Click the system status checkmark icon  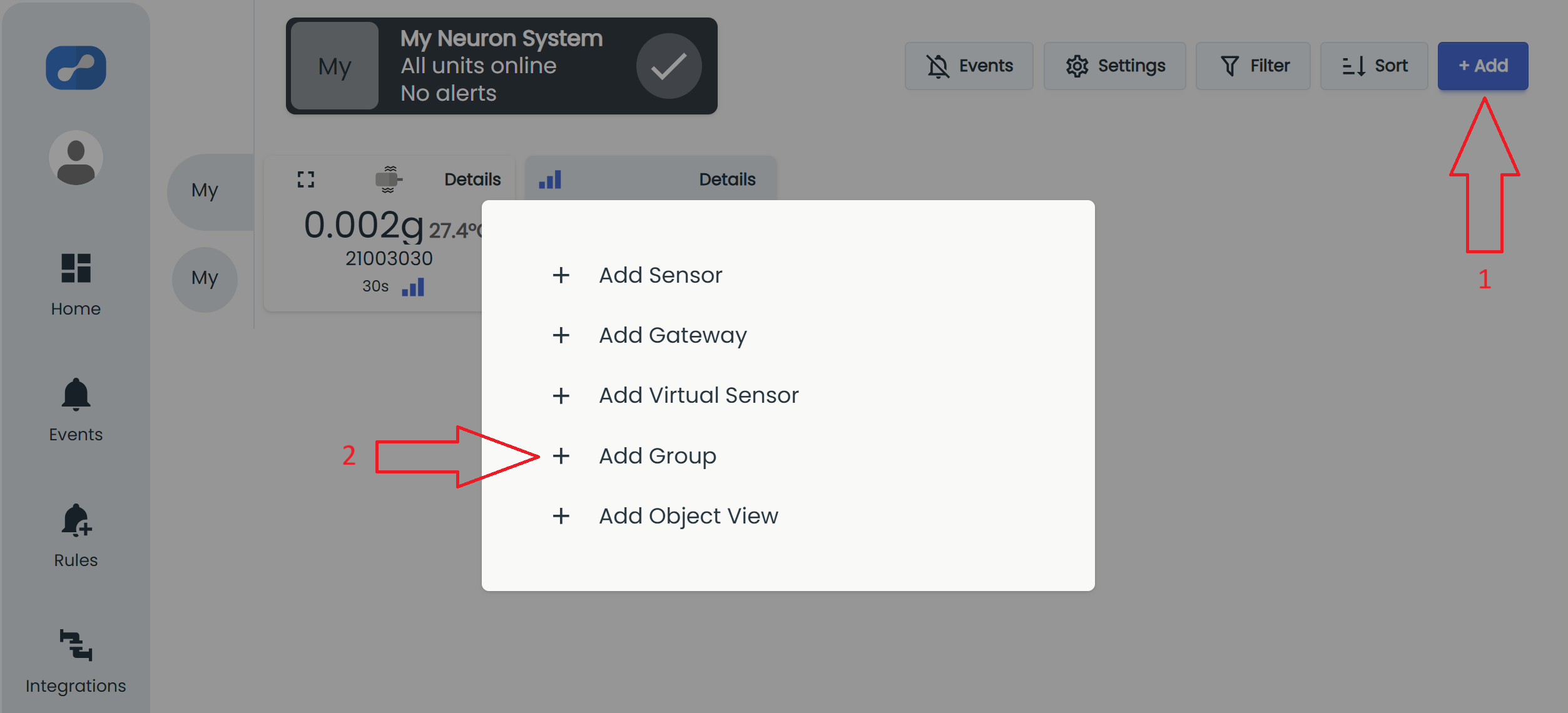point(669,66)
